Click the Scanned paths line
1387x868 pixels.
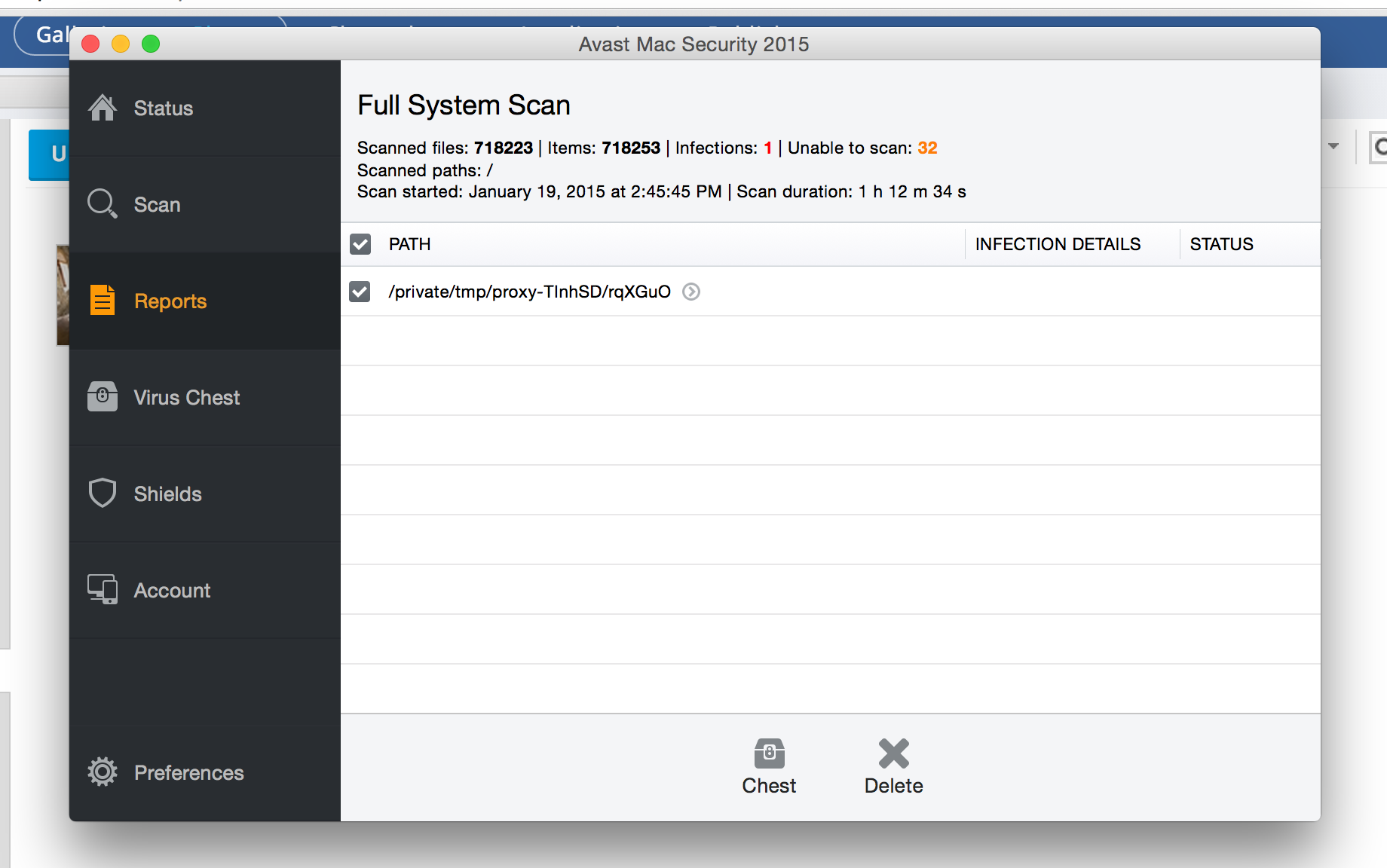[x=425, y=170]
